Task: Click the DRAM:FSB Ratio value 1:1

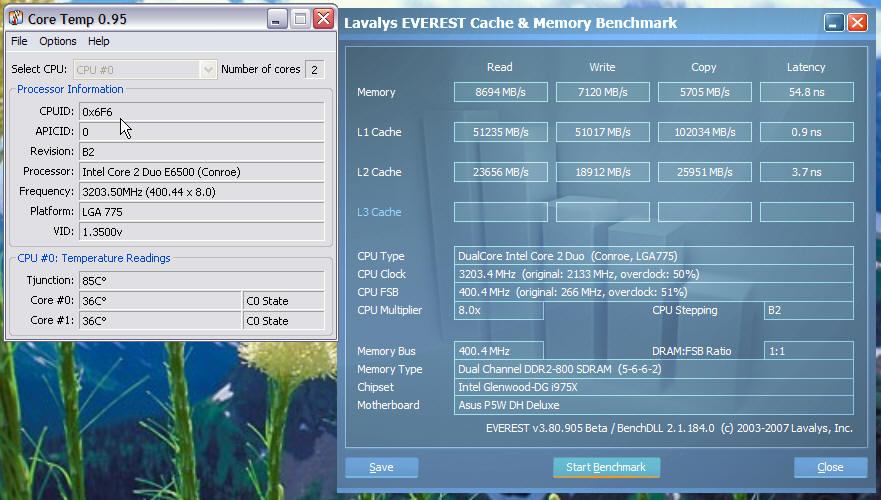Action: point(809,351)
